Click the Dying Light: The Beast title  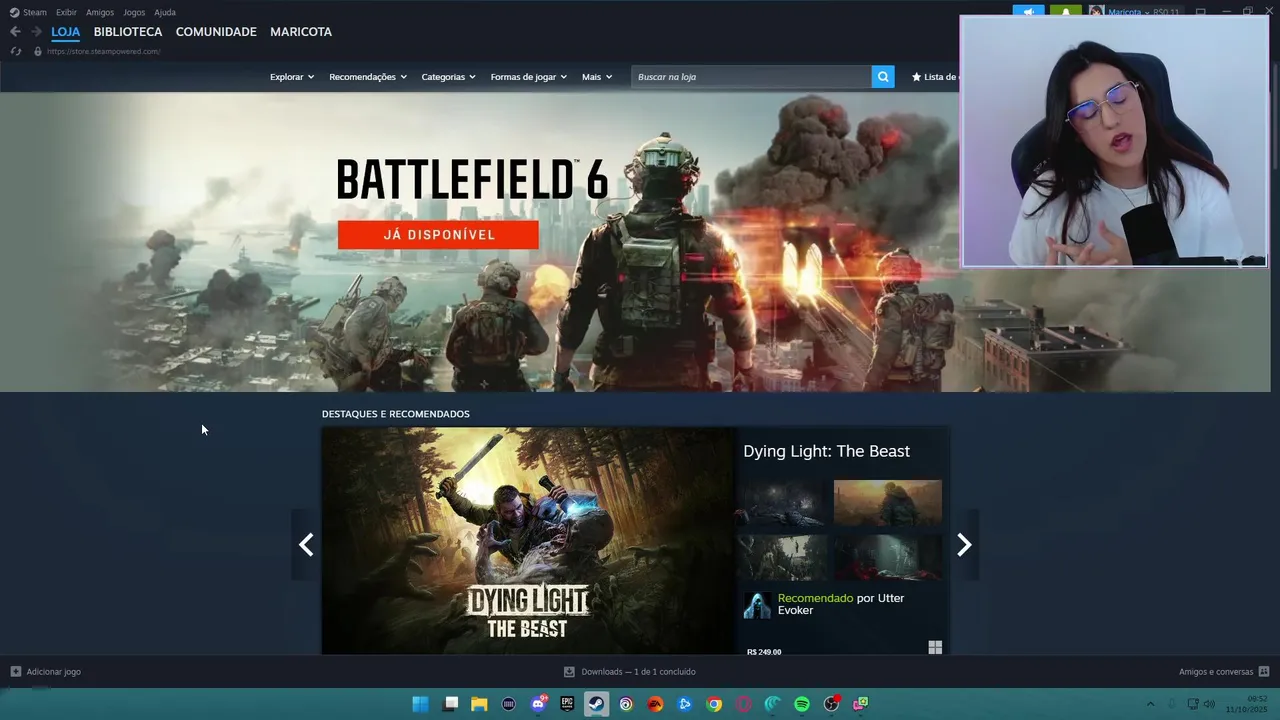pos(826,451)
